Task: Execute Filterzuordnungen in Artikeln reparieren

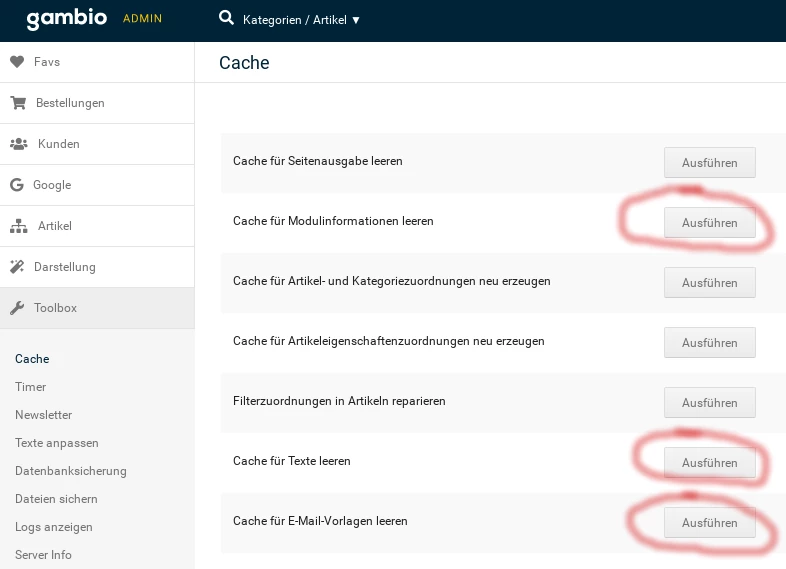Action: [x=709, y=403]
